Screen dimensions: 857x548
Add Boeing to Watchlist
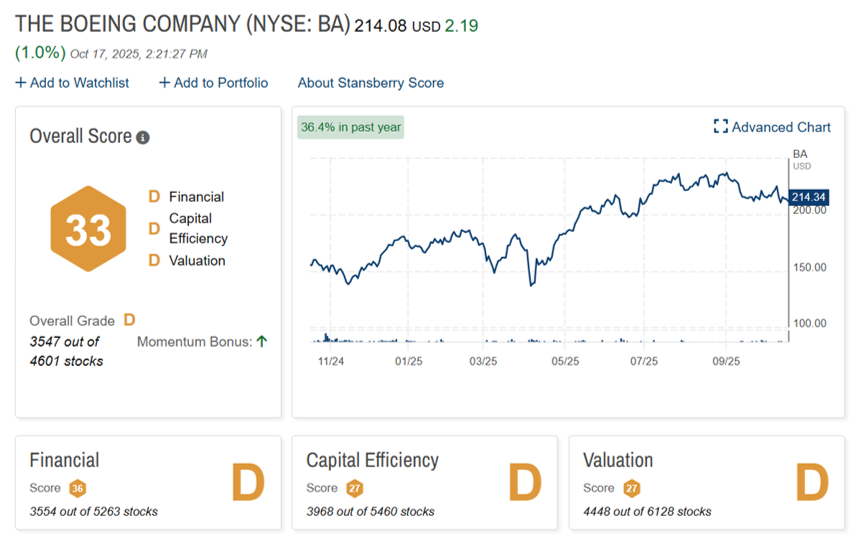pyautogui.click(x=72, y=83)
